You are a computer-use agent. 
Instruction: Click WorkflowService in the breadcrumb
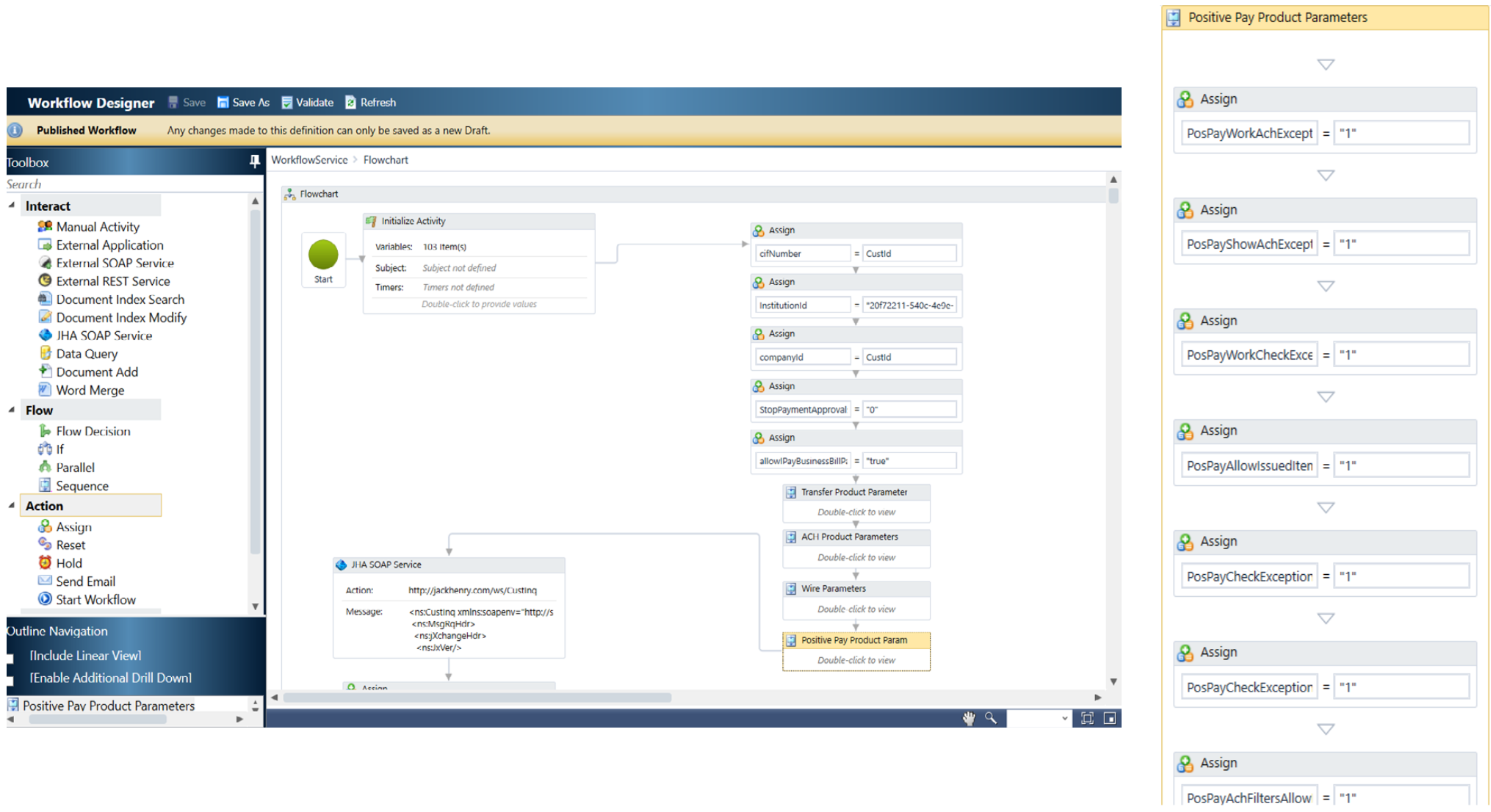[309, 160]
